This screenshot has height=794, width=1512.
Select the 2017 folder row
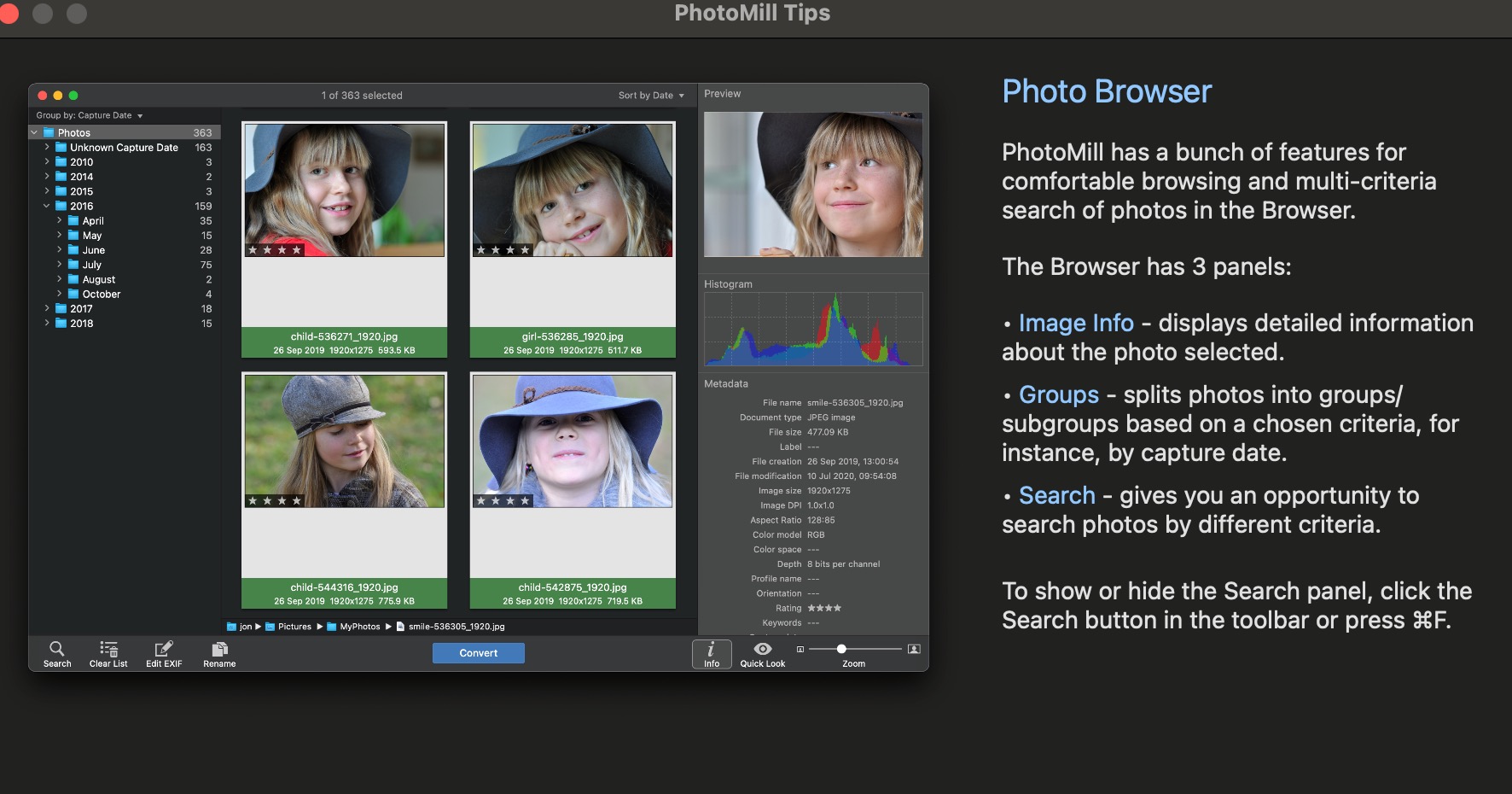click(125, 308)
